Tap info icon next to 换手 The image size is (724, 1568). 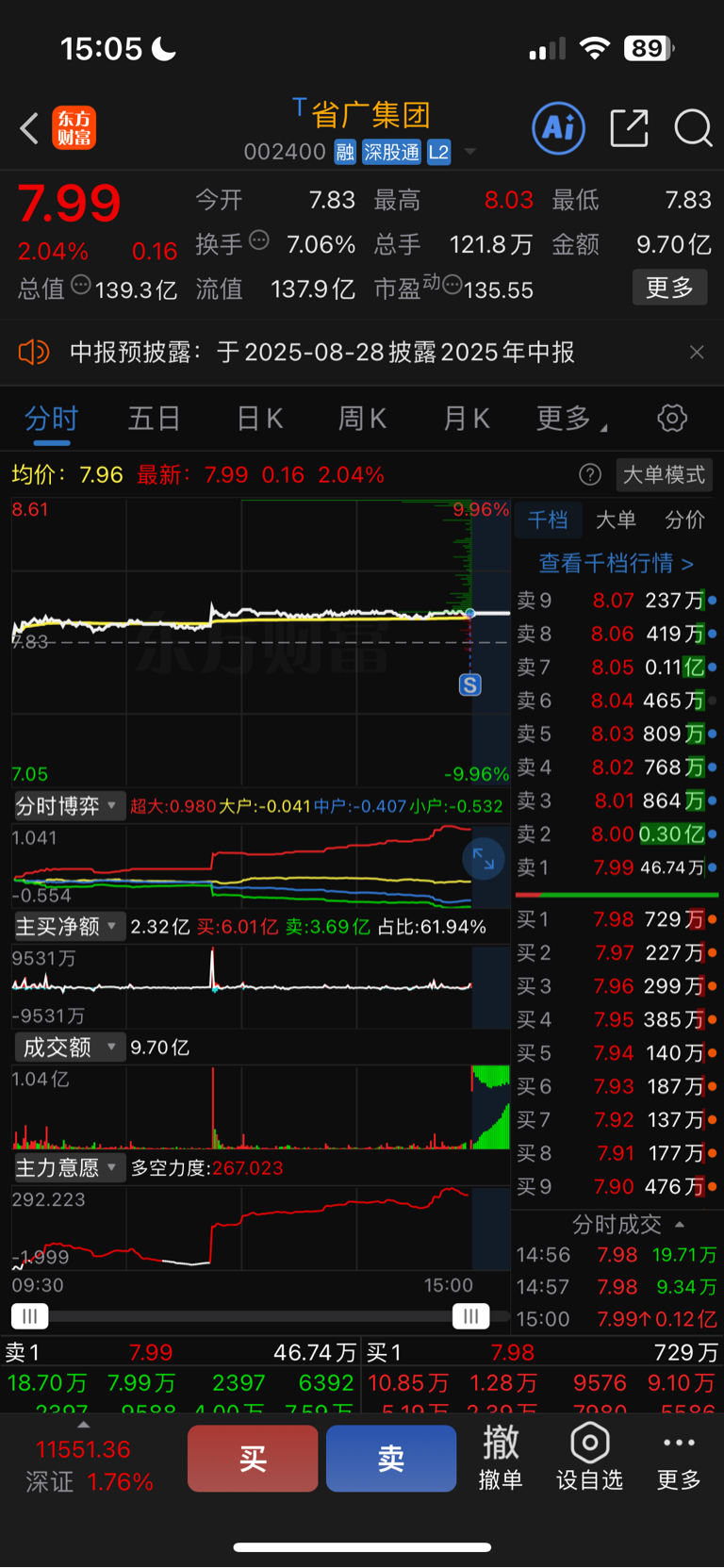pos(259,240)
